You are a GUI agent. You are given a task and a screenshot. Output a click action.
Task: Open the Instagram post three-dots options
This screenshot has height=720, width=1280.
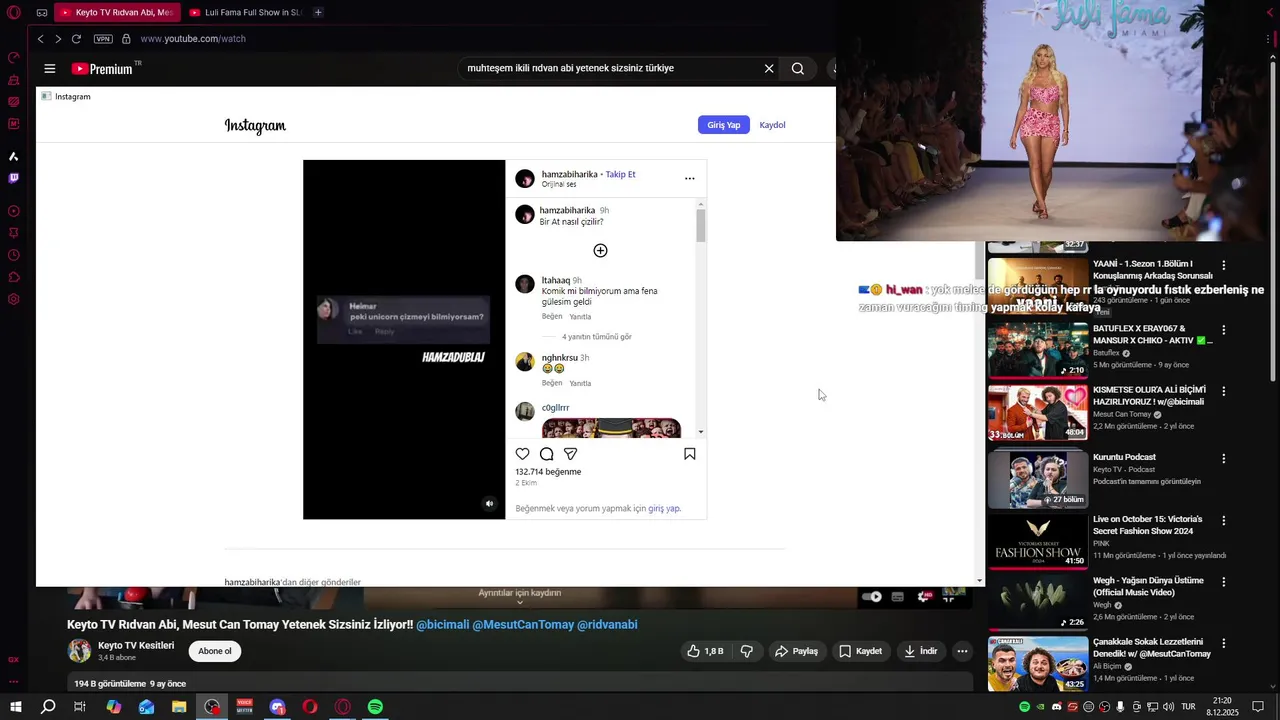click(689, 179)
